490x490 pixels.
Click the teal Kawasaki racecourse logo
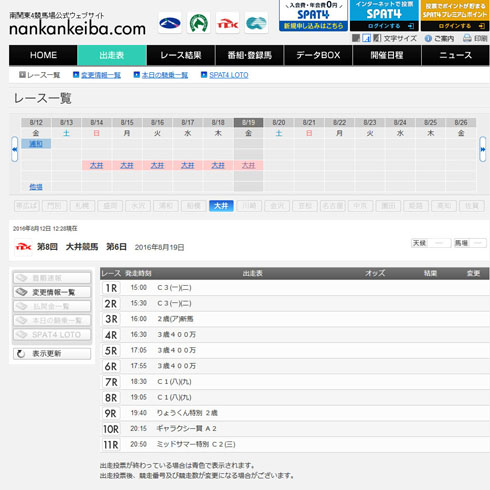click(256, 23)
